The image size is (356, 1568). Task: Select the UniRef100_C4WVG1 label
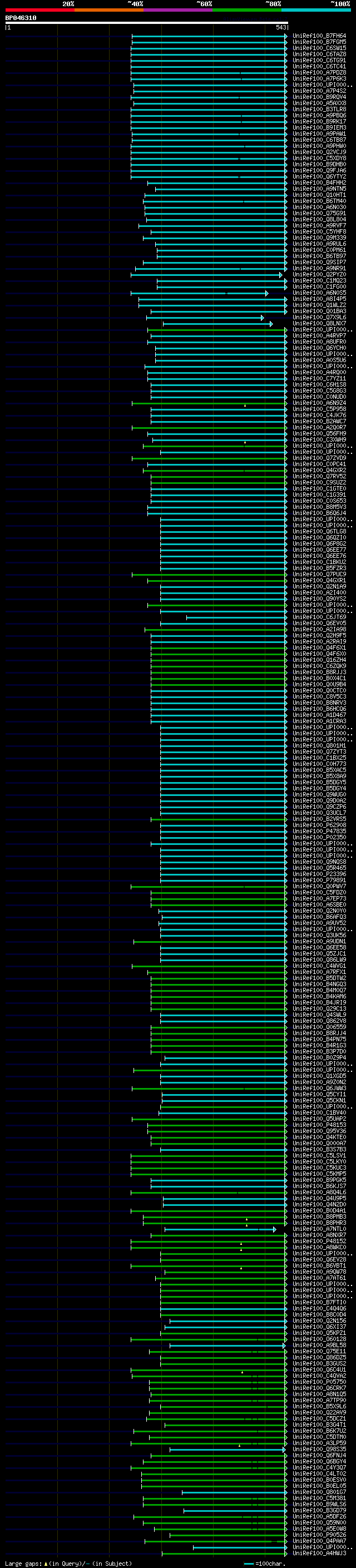[319, 966]
